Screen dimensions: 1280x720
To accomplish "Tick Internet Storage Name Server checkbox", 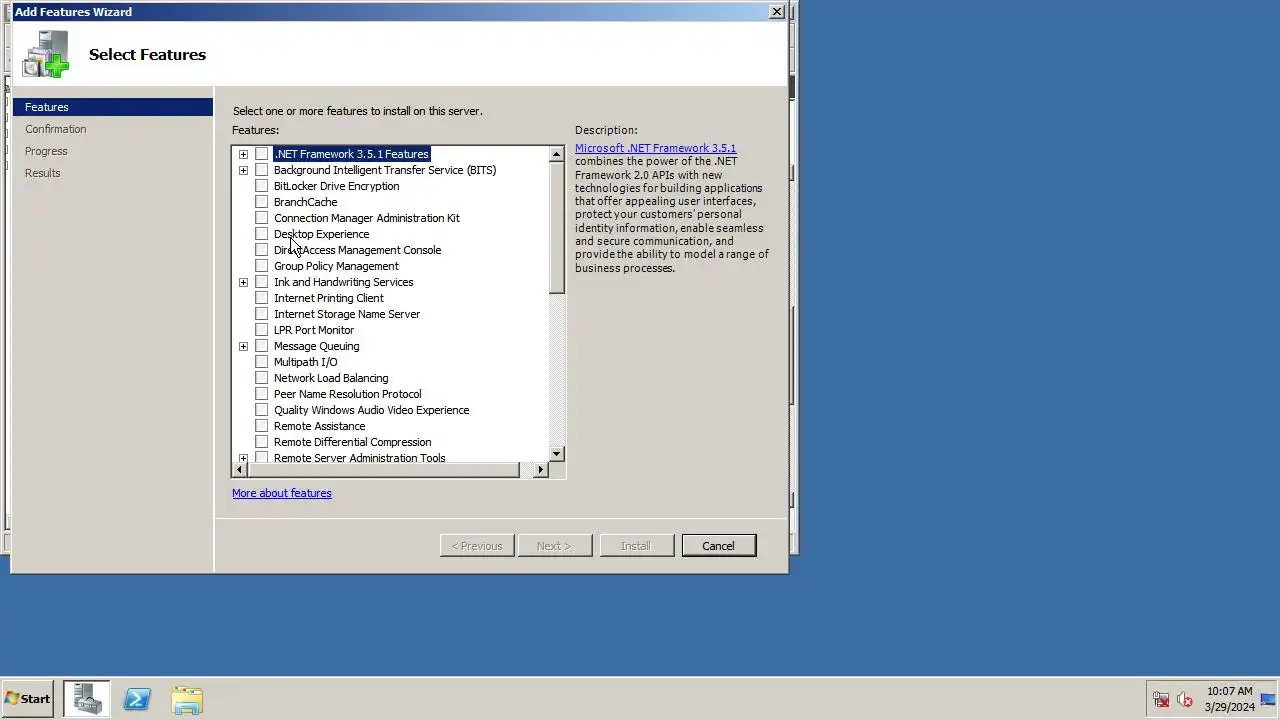I will coord(262,314).
